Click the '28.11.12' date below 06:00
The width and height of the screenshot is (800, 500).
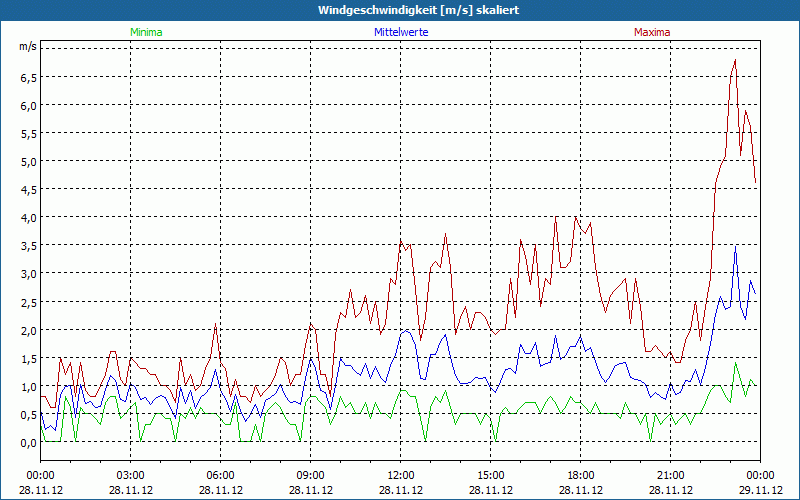click(220, 490)
